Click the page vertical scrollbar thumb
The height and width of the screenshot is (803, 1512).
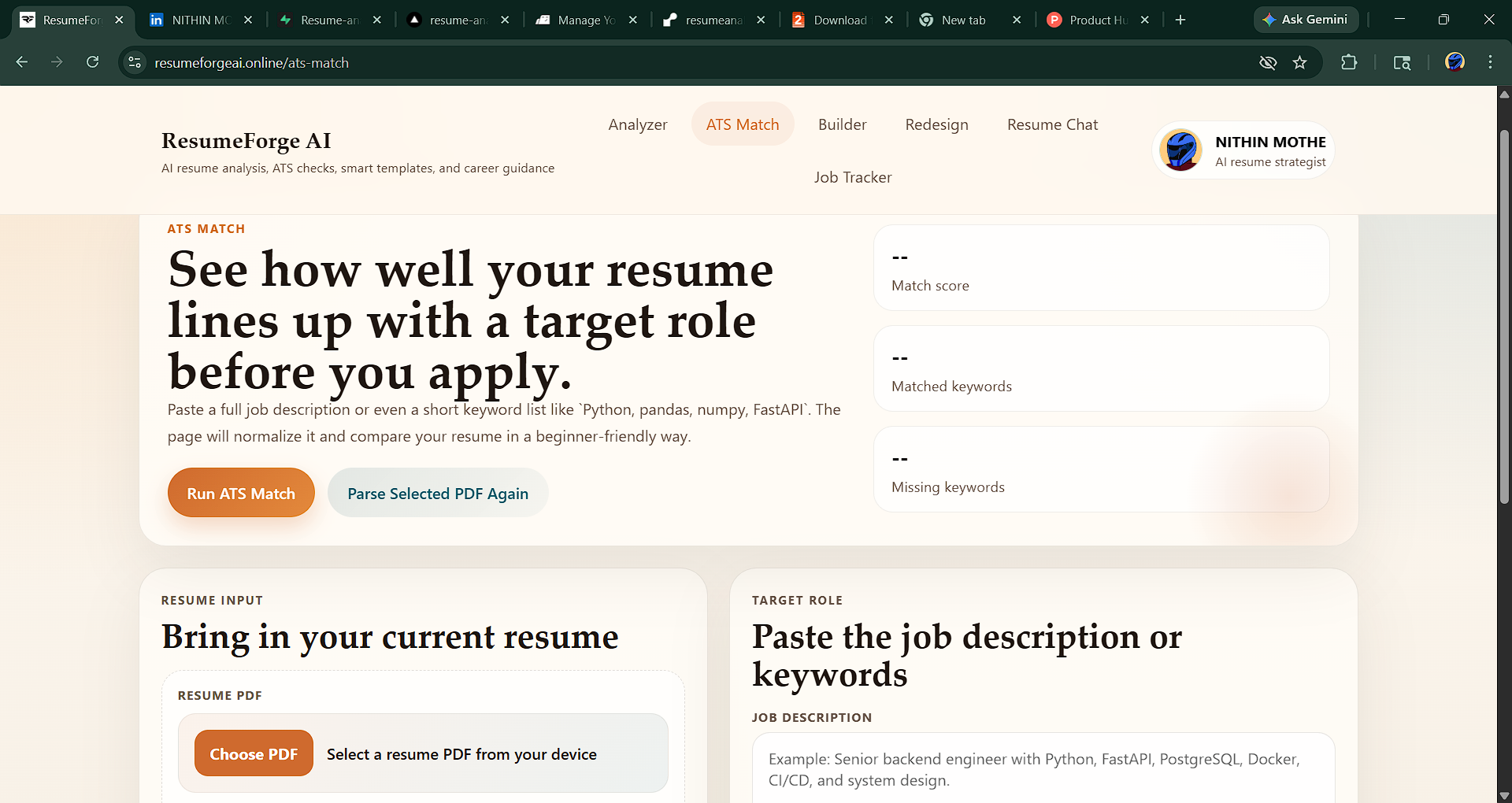coord(1504,316)
